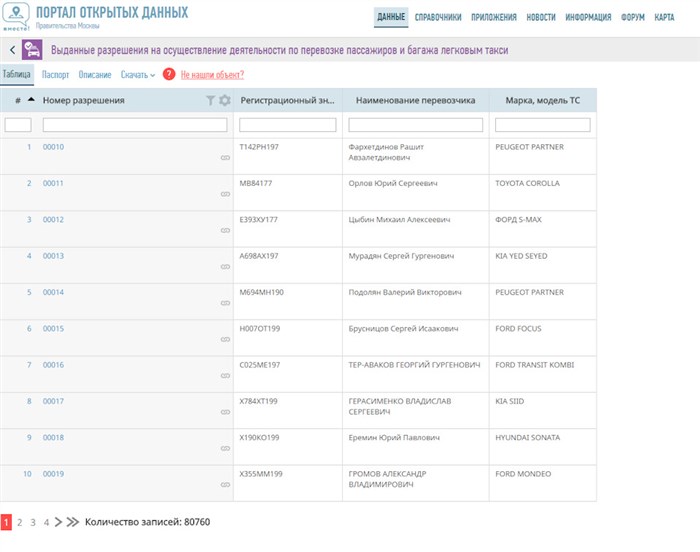The image size is (700, 552).
Task: Jump to last page double arrow
Action: pyautogui.click(x=72, y=522)
